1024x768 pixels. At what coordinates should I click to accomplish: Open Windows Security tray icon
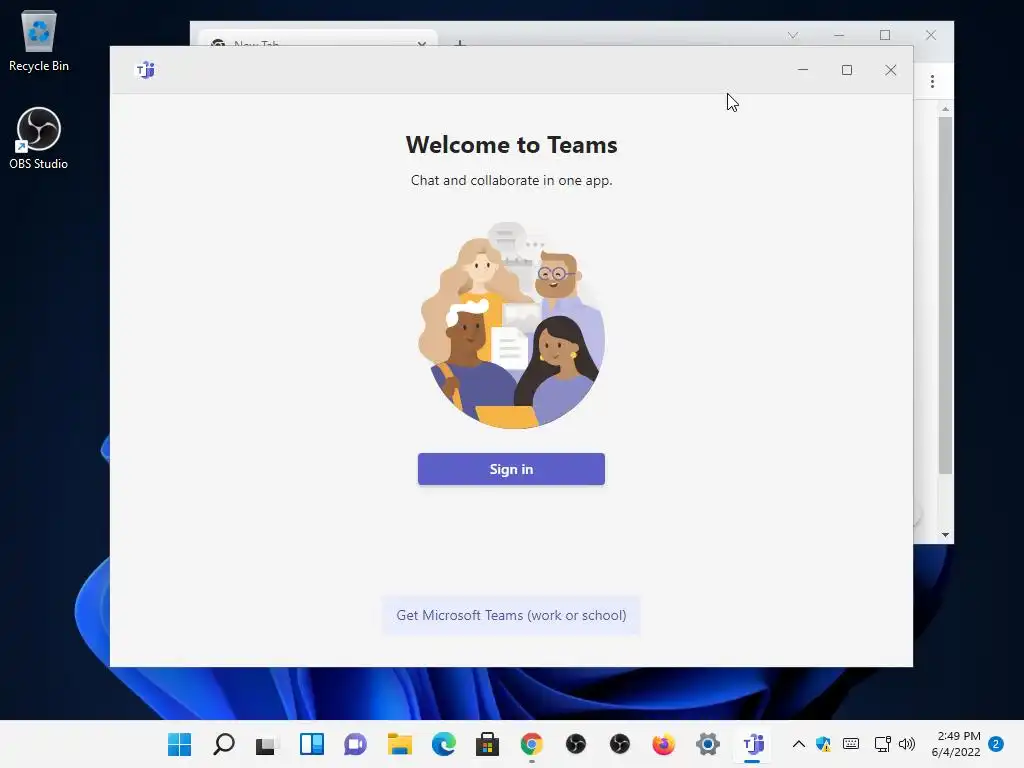coord(823,744)
